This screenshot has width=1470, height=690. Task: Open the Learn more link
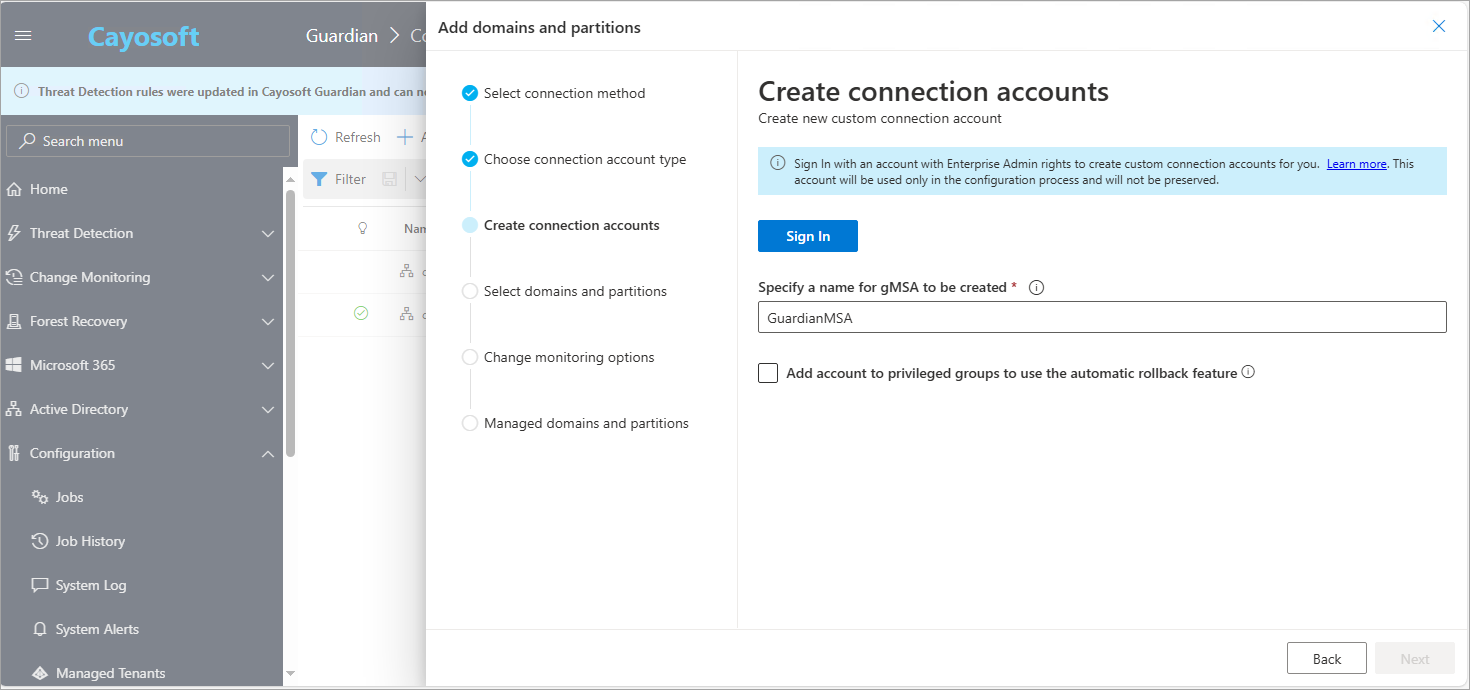[x=1356, y=164]
